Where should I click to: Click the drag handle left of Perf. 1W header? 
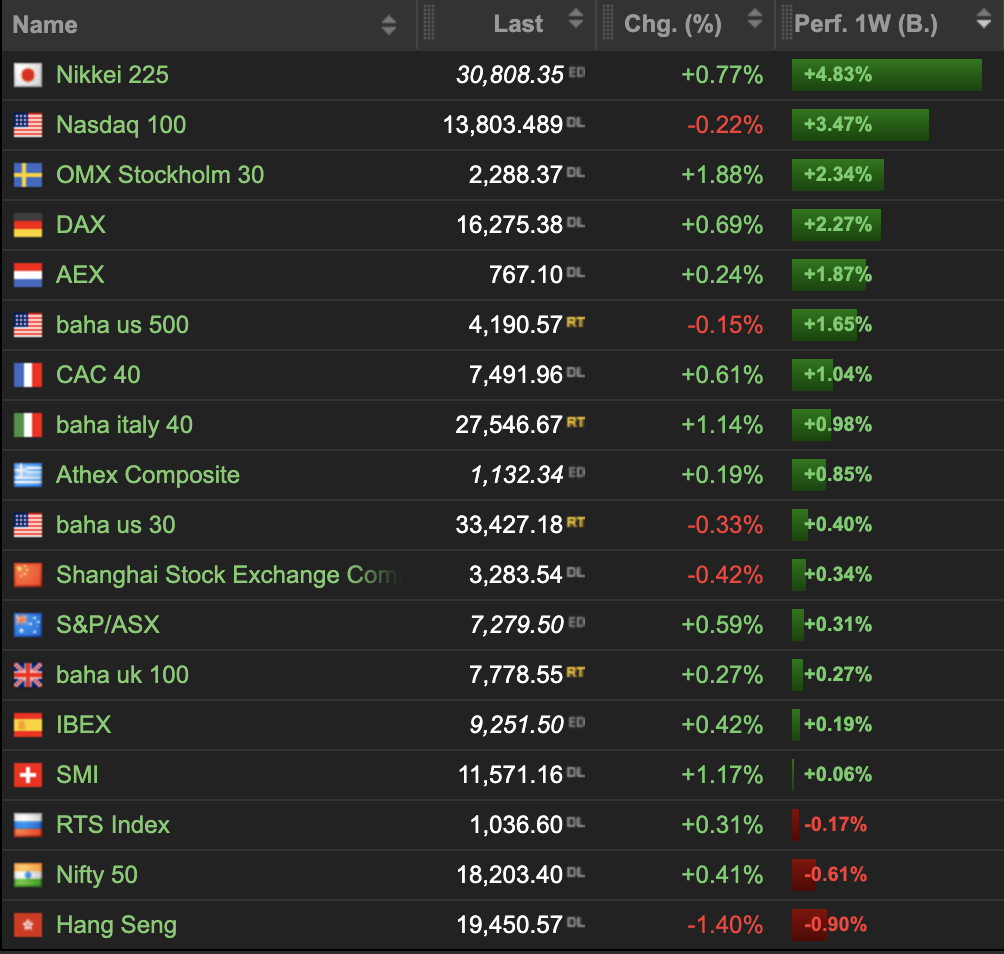point(787,23)
